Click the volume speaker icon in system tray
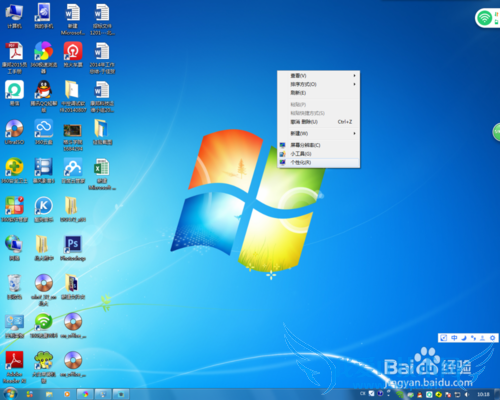 [467, 394]
